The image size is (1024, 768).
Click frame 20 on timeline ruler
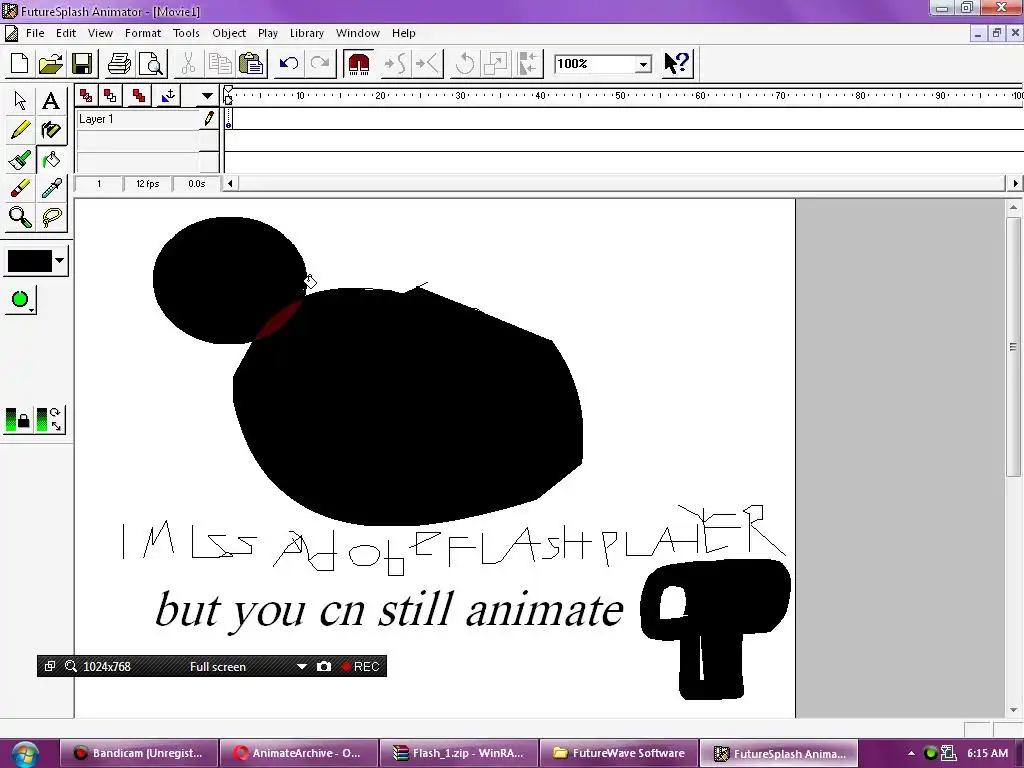point(380,96)
